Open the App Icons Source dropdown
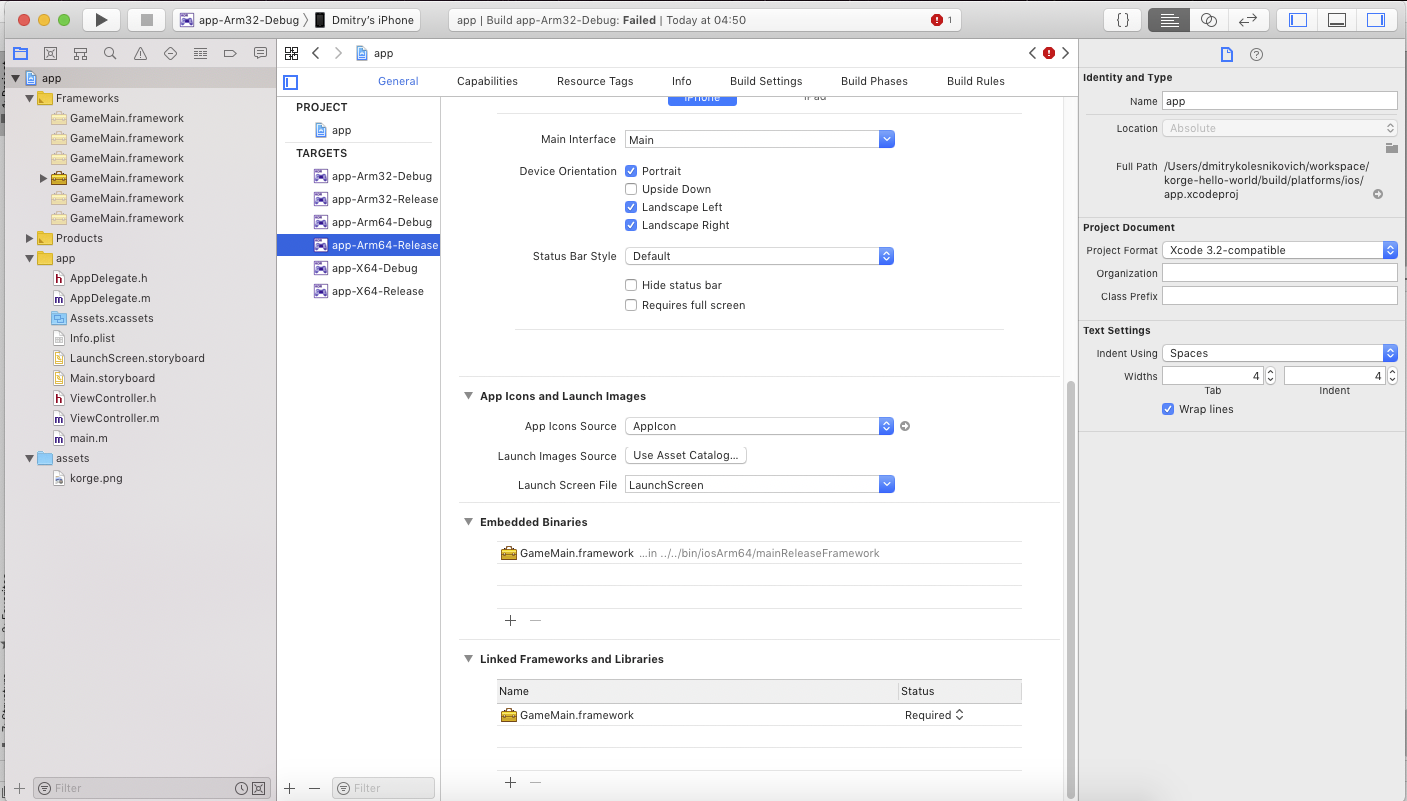 [759, 426]
